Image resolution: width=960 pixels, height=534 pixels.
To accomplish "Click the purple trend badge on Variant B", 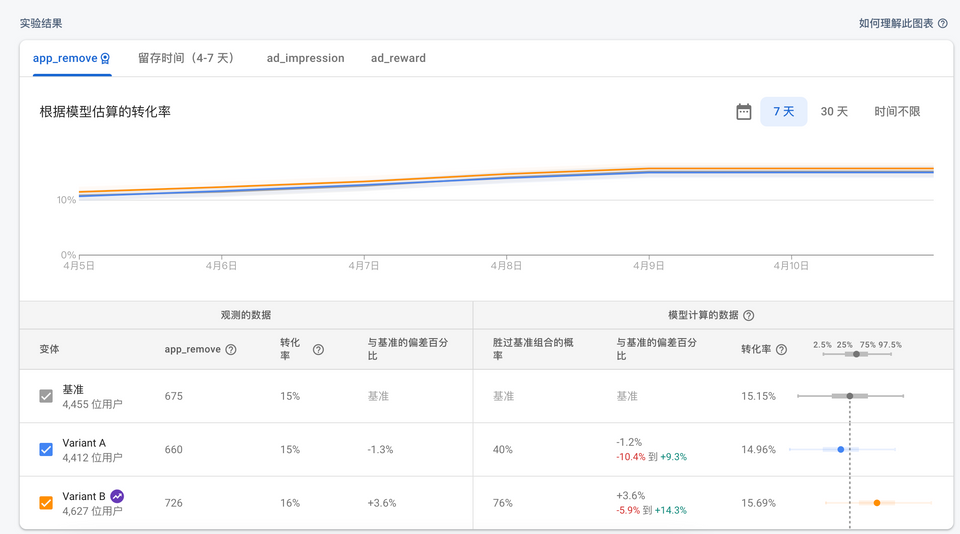I will (x=117, y=496).
